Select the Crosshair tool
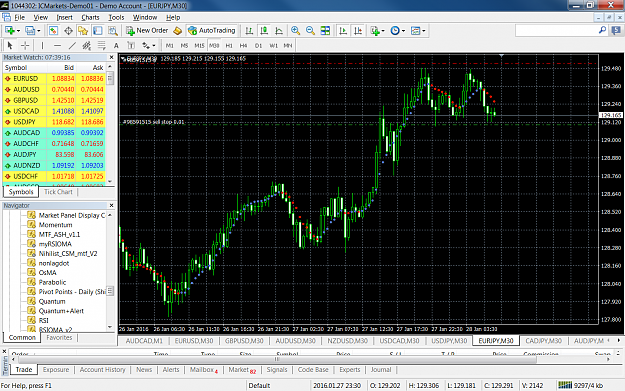The width and height of the screenshot is (625, 391). point(25,45)
